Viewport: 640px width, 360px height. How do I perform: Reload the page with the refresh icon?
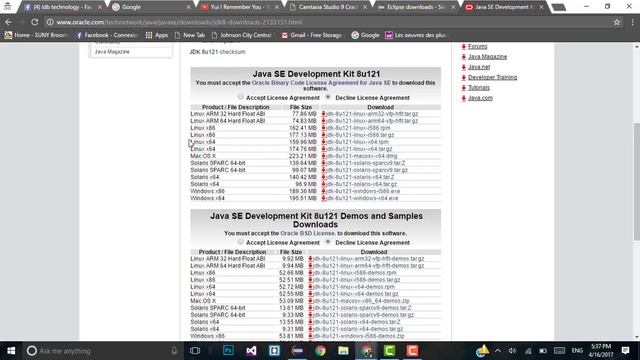coord(35,22)
